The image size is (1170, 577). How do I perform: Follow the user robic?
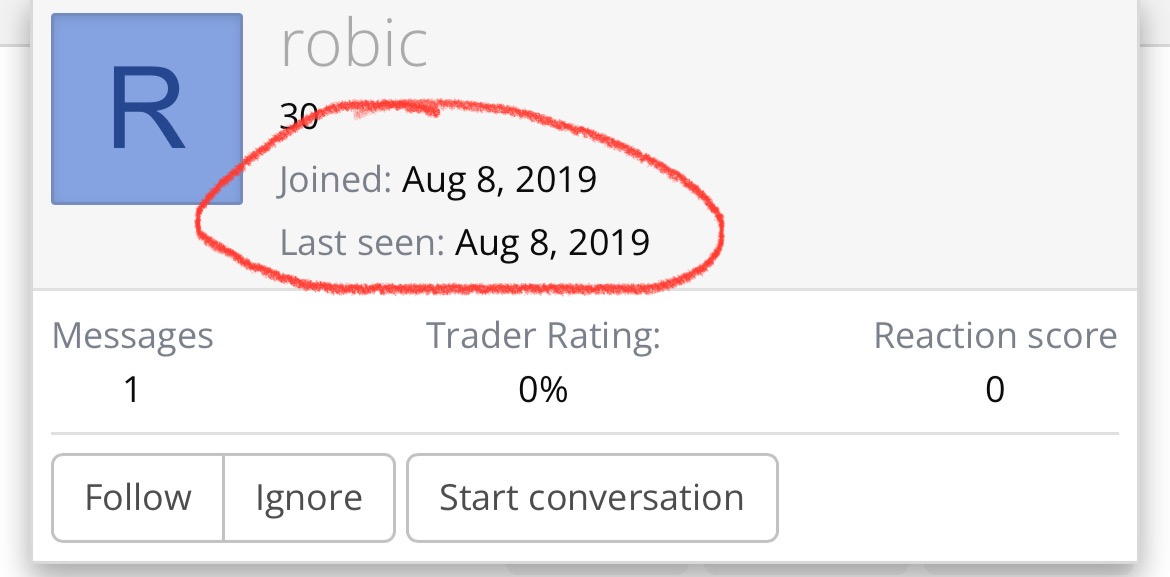138,497
